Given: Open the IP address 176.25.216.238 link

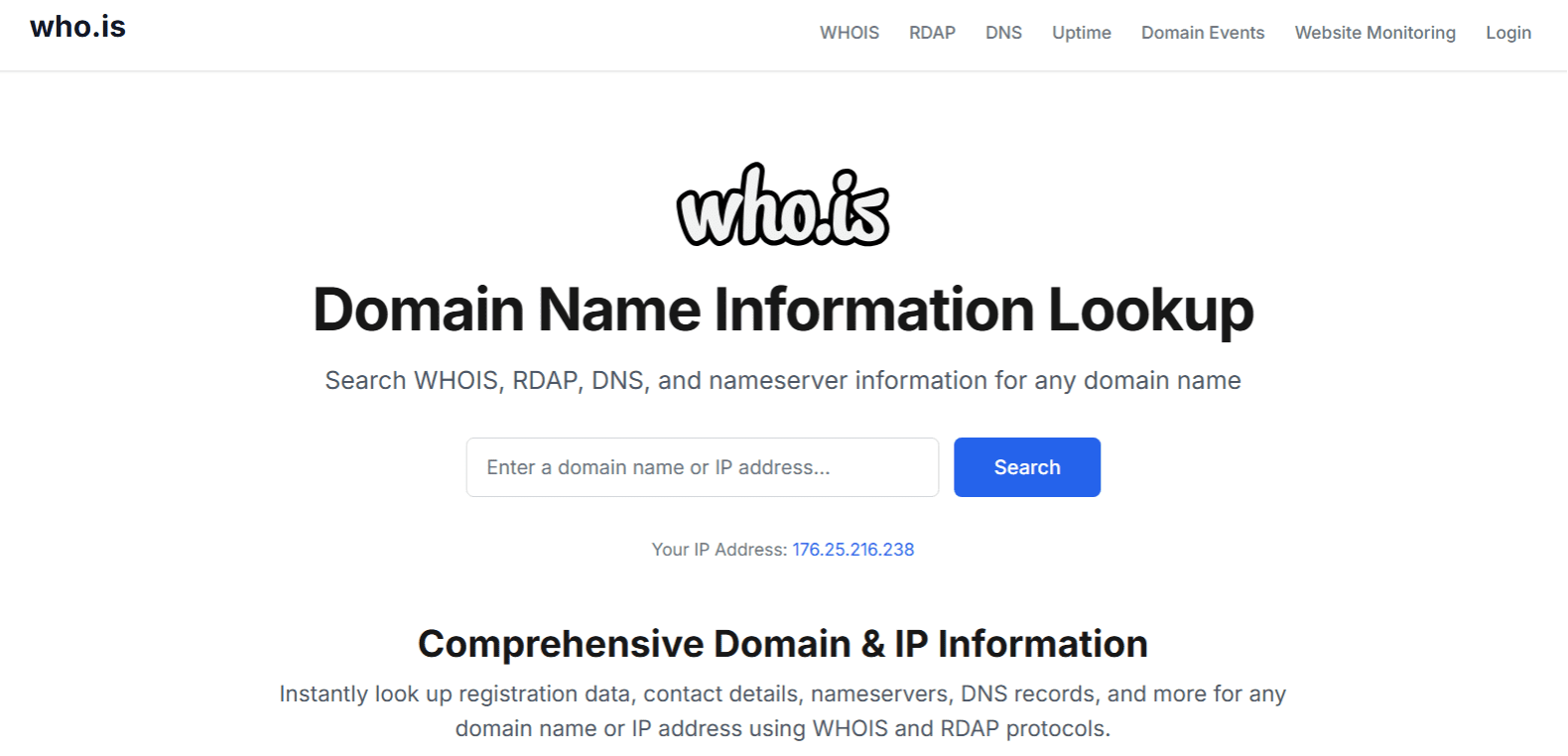Looking at the screenshot, I should click(852, 550).
